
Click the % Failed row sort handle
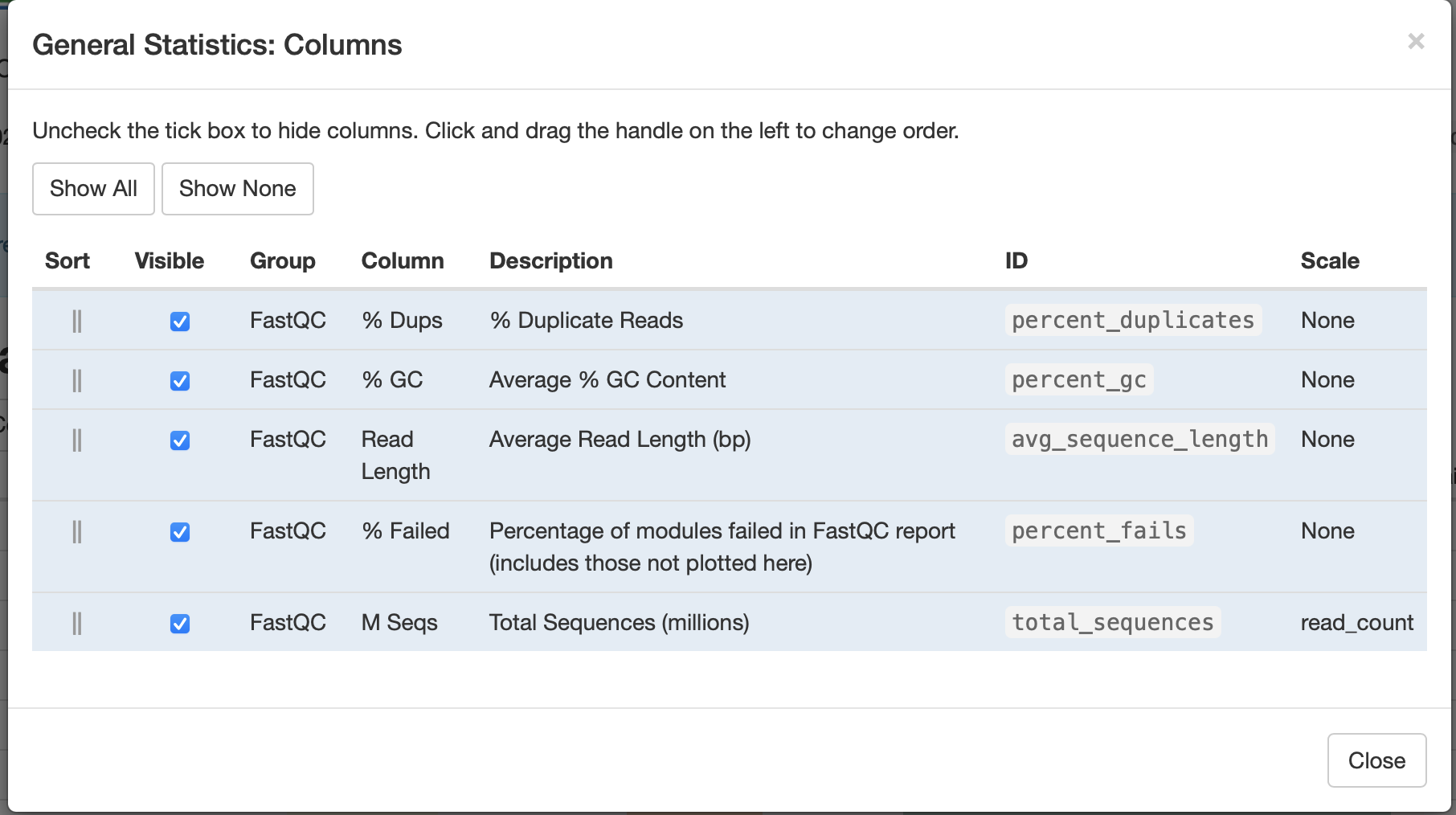pyautogui.click(x=77, y=532)
